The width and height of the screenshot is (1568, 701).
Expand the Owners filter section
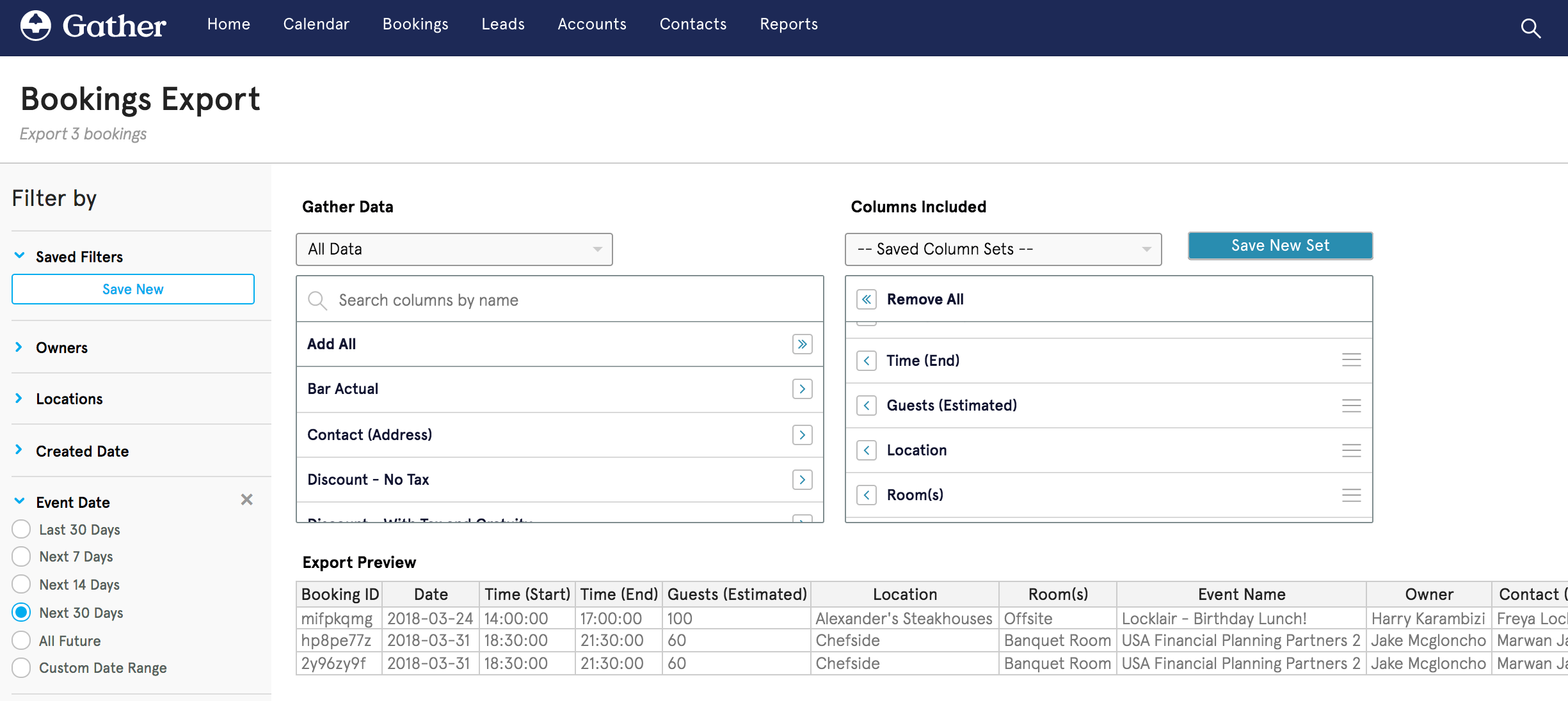tap(61, 348)
